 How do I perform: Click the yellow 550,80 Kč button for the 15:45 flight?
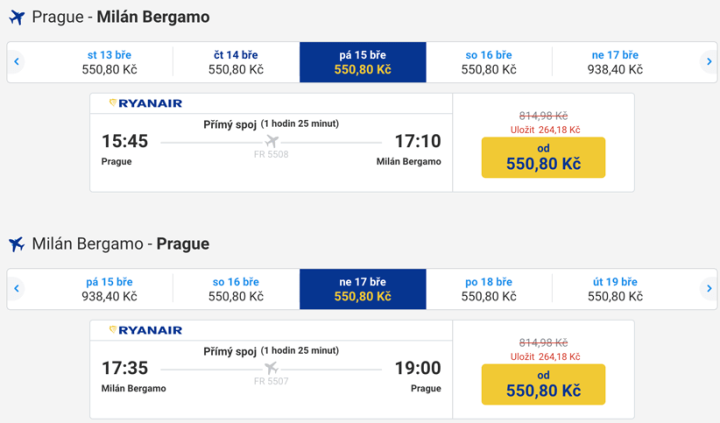(543, 158)
